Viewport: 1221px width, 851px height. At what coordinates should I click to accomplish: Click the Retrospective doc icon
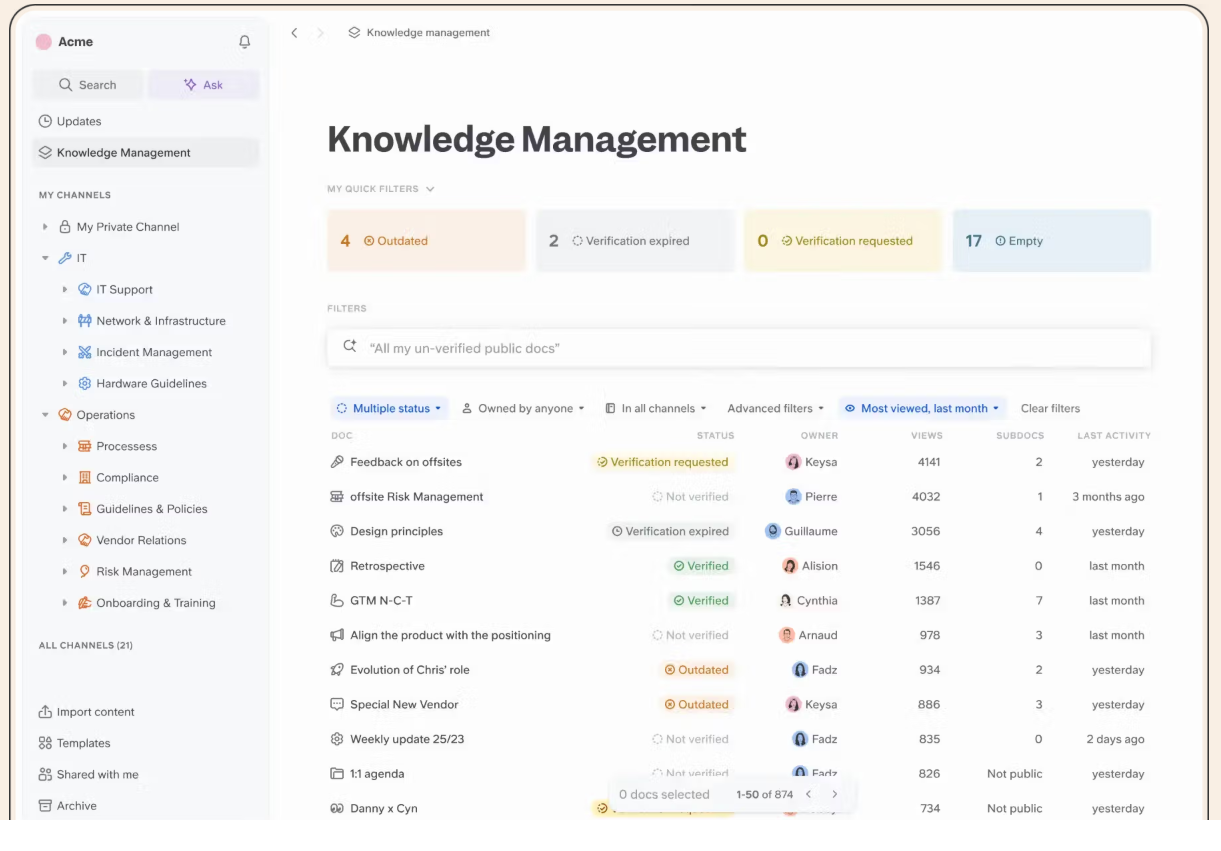click(337, 566)
